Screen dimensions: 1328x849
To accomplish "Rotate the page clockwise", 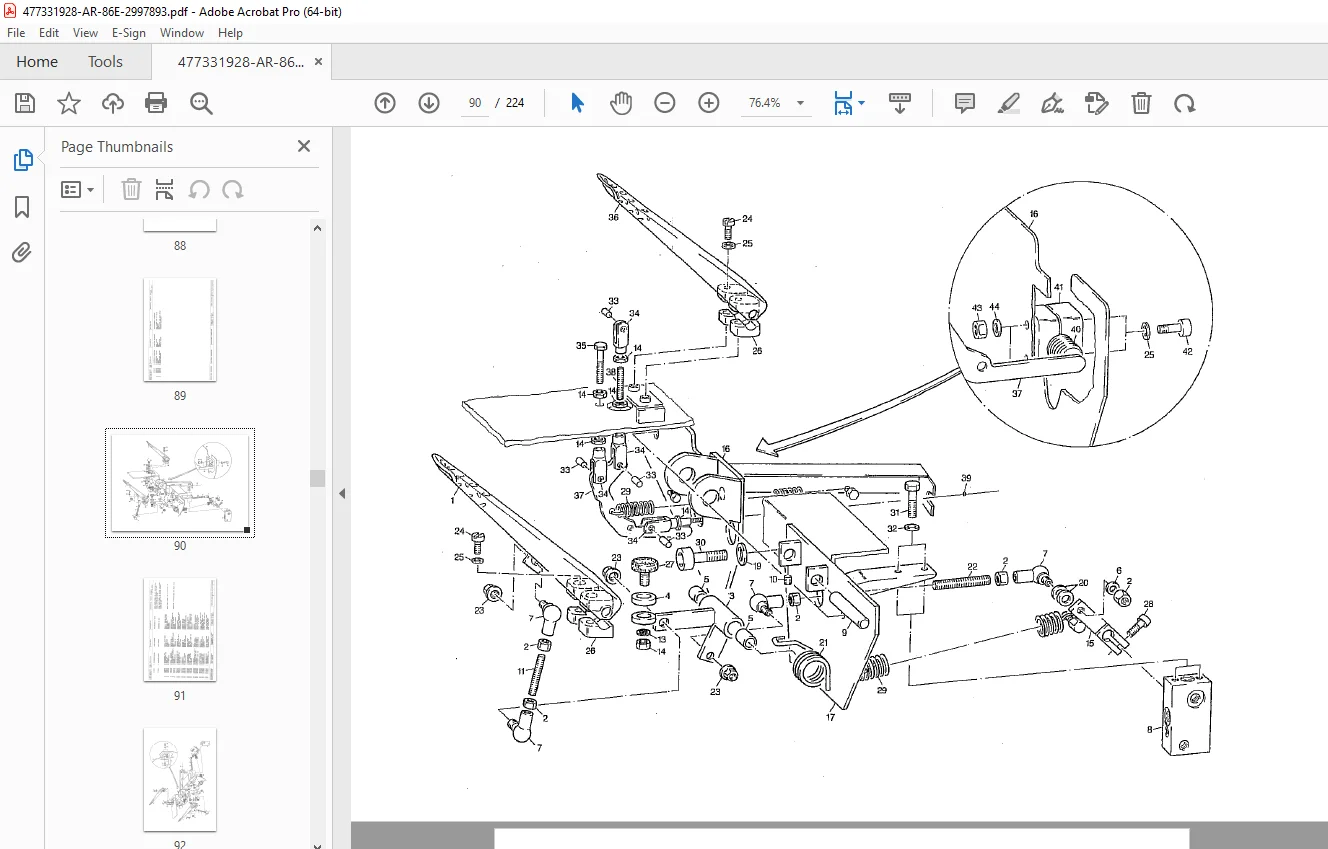I will 1185,103.
